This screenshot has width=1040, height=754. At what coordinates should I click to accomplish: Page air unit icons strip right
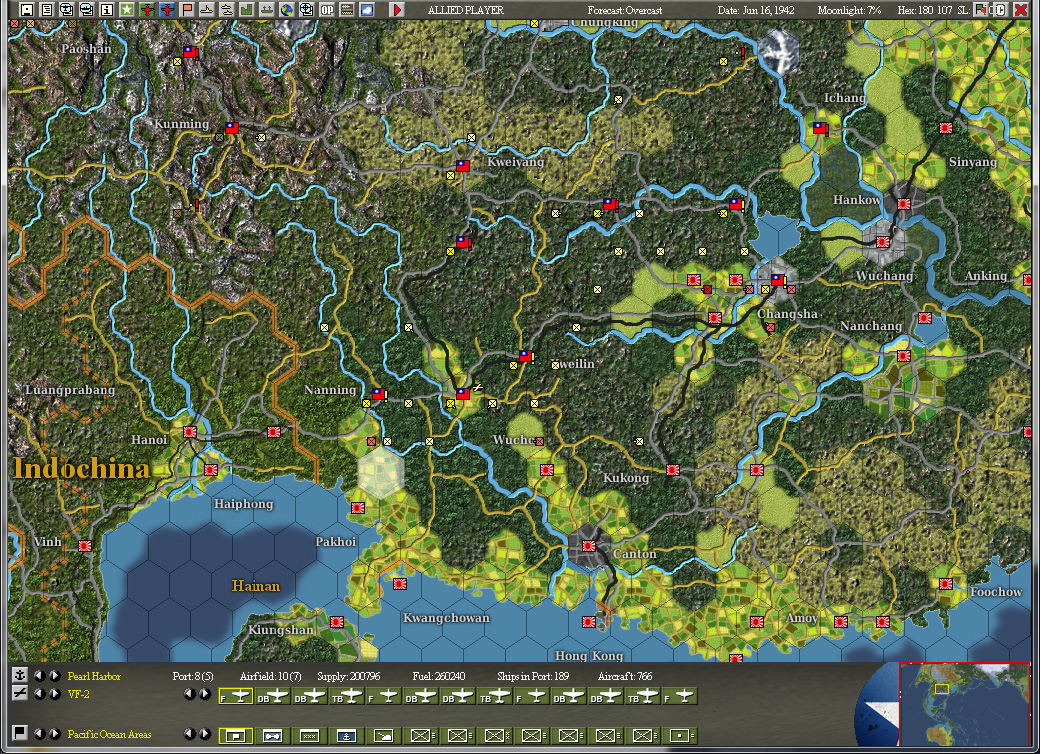[205, 694]
